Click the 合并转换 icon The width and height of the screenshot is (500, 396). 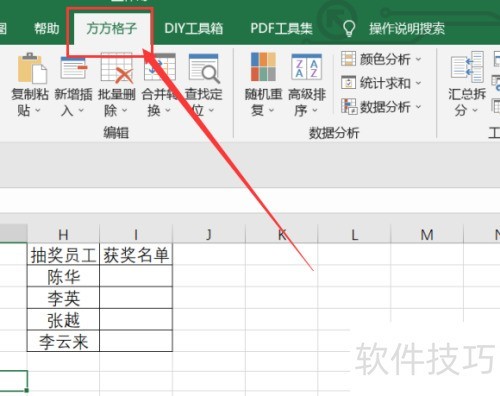[x=159, y=68]
